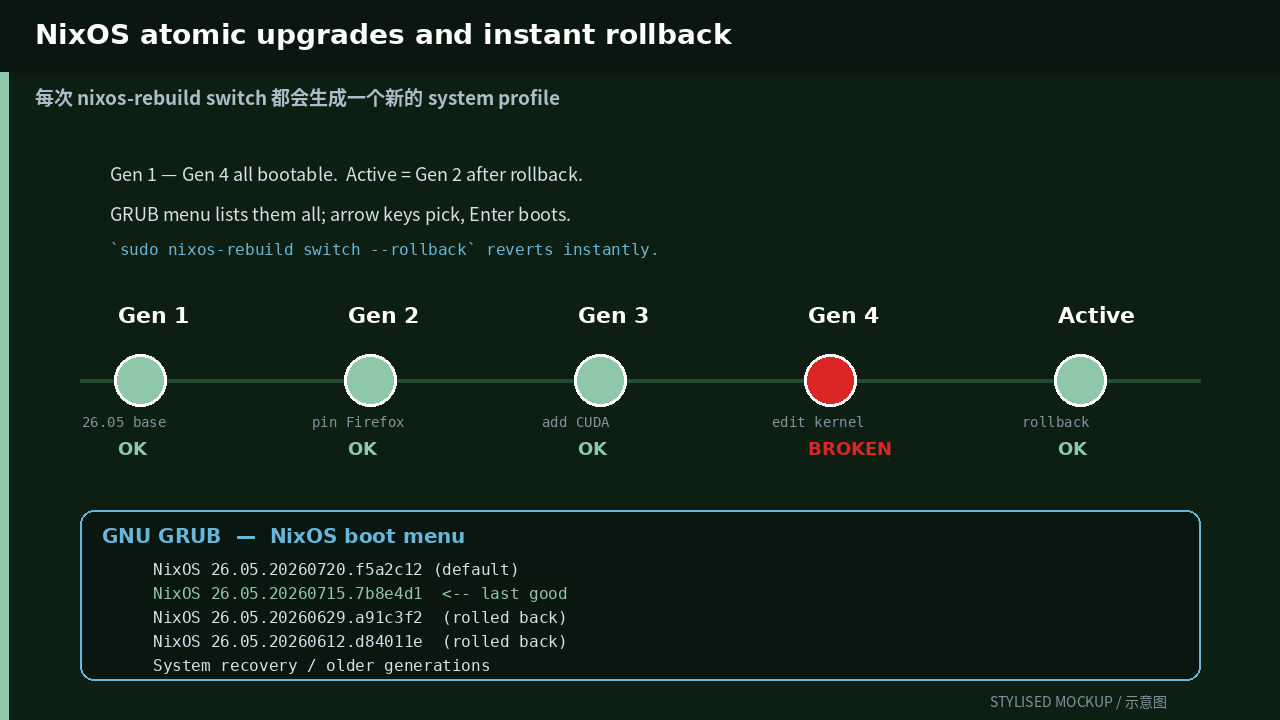Click the 26.05 base caption

pyautogui.click(x=124, y=422)
